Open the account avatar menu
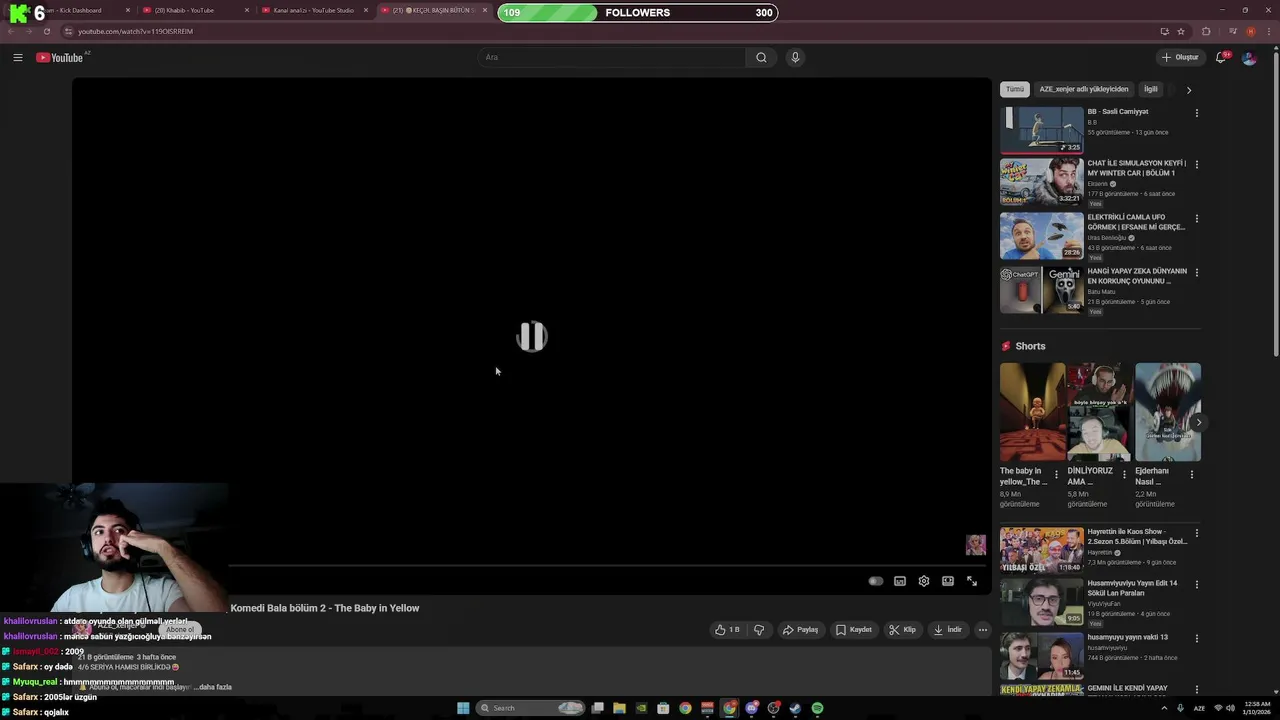The width and height of the screenshot is (1280, 720). [x=1249, y=57]
